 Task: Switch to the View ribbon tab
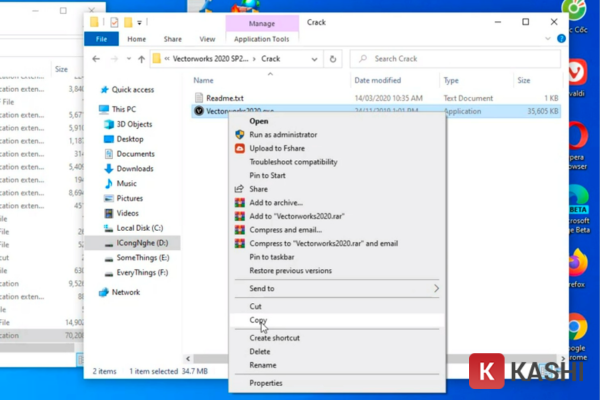pos(207,39)
